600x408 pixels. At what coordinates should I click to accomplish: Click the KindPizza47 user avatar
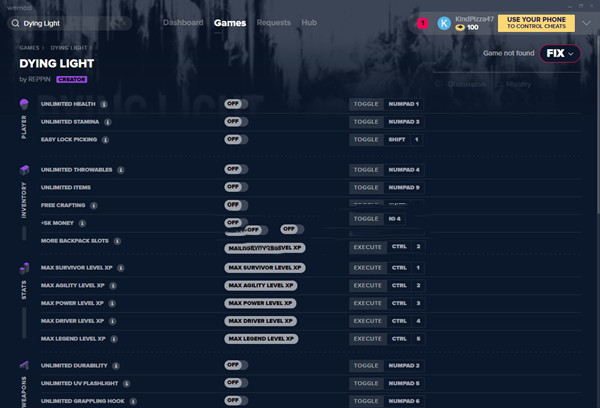pyautogui.click(x=444, y=22)
